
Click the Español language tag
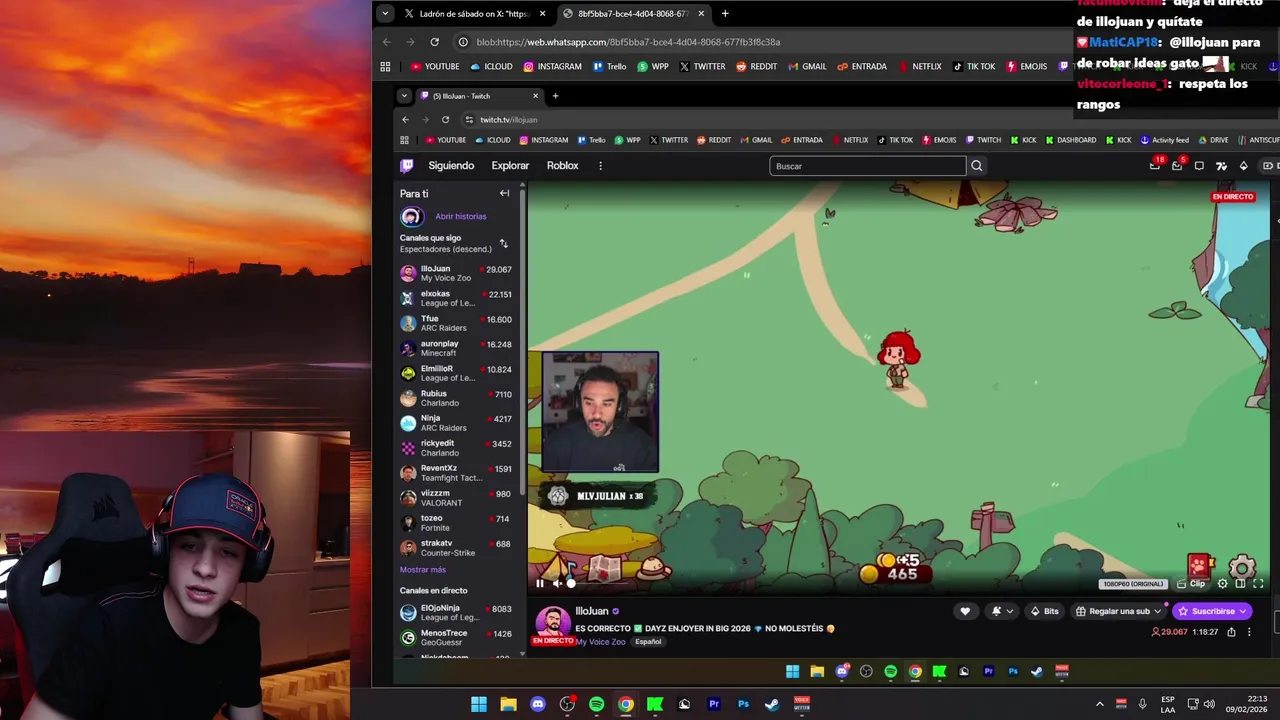(x=648, y=641)
